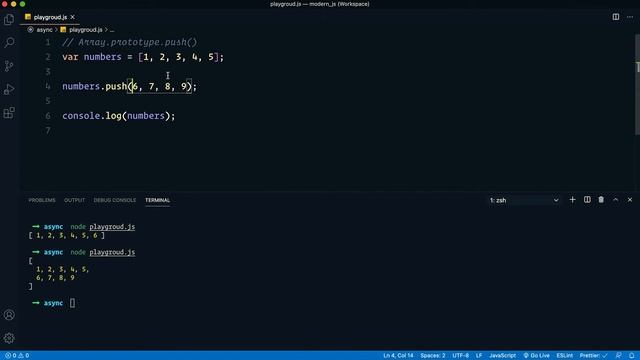Image resolution: width=640 pixels, height=360 pixels.
Task: Click second 'playgroud.js' link in terminal
Action: tap(112, 252)
